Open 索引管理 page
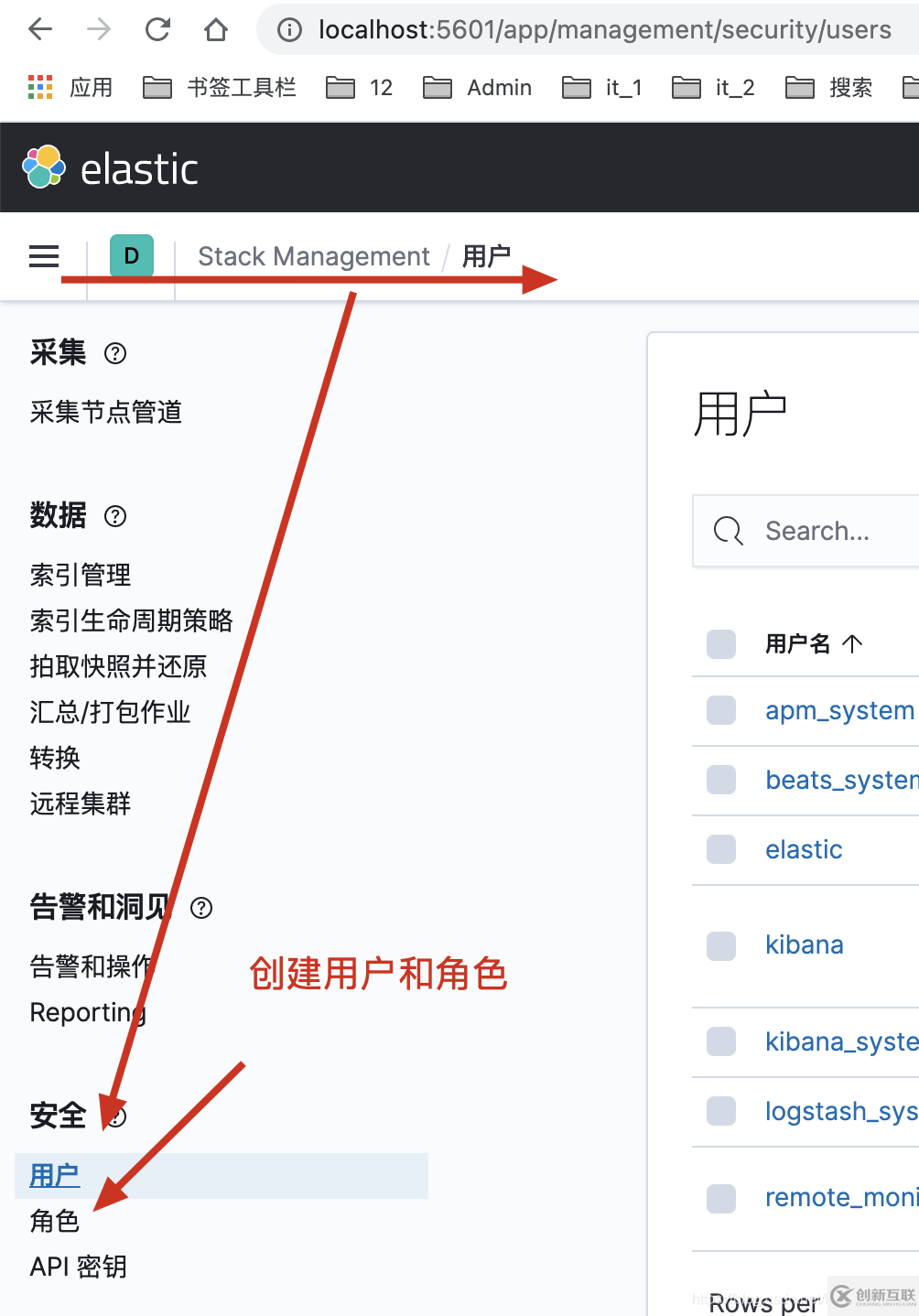Viewport: 919px width, 1316px height. coord(81,575)
